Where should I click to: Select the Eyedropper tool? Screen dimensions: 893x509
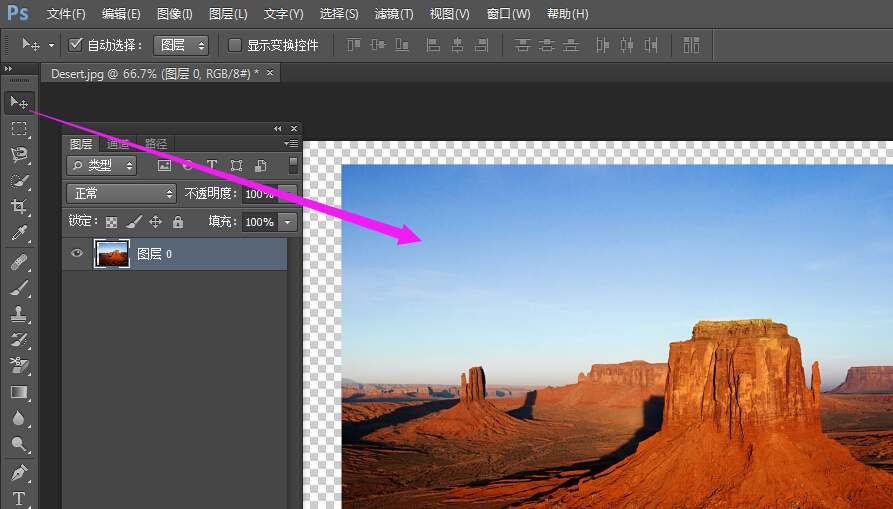click(x=19, y=234)
